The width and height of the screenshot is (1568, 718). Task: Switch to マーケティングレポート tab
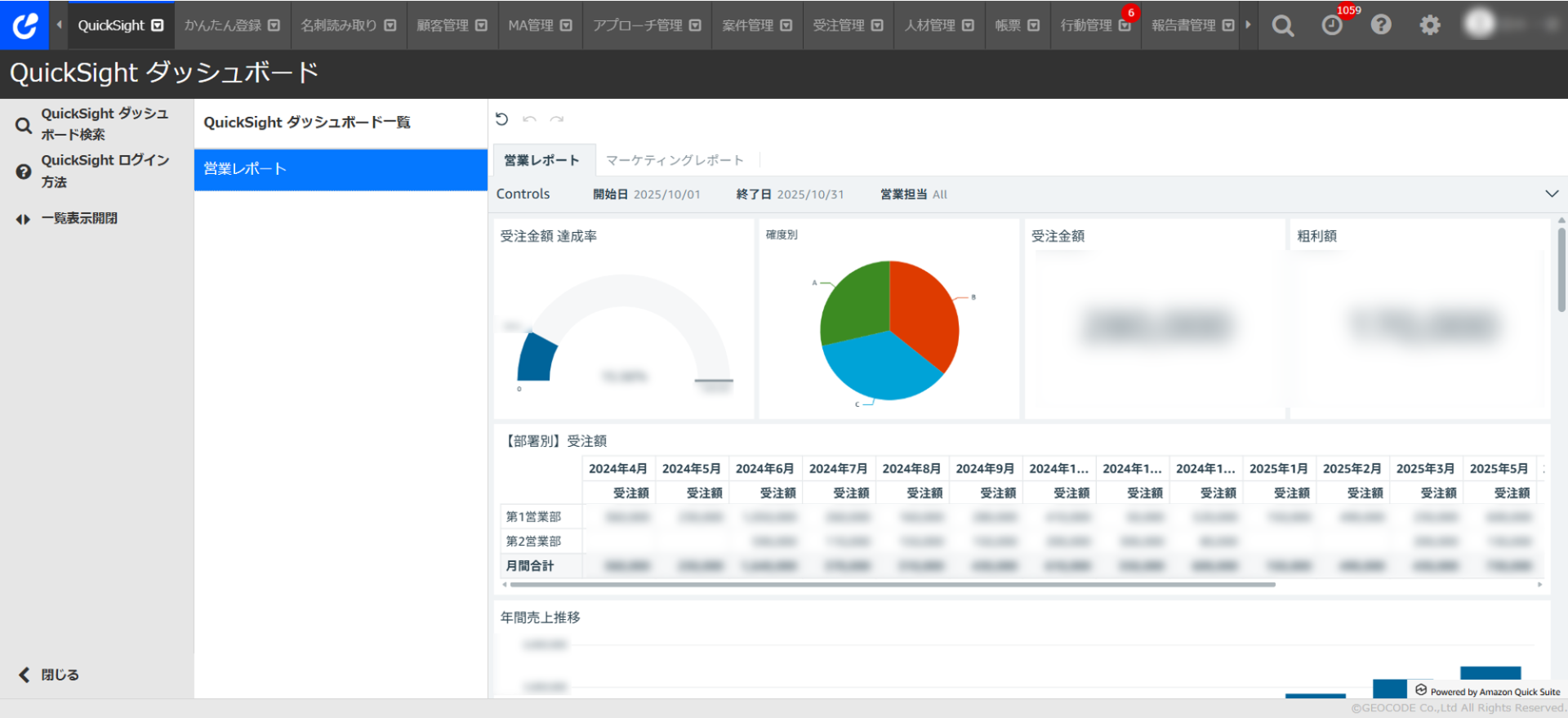pos(675,160)
